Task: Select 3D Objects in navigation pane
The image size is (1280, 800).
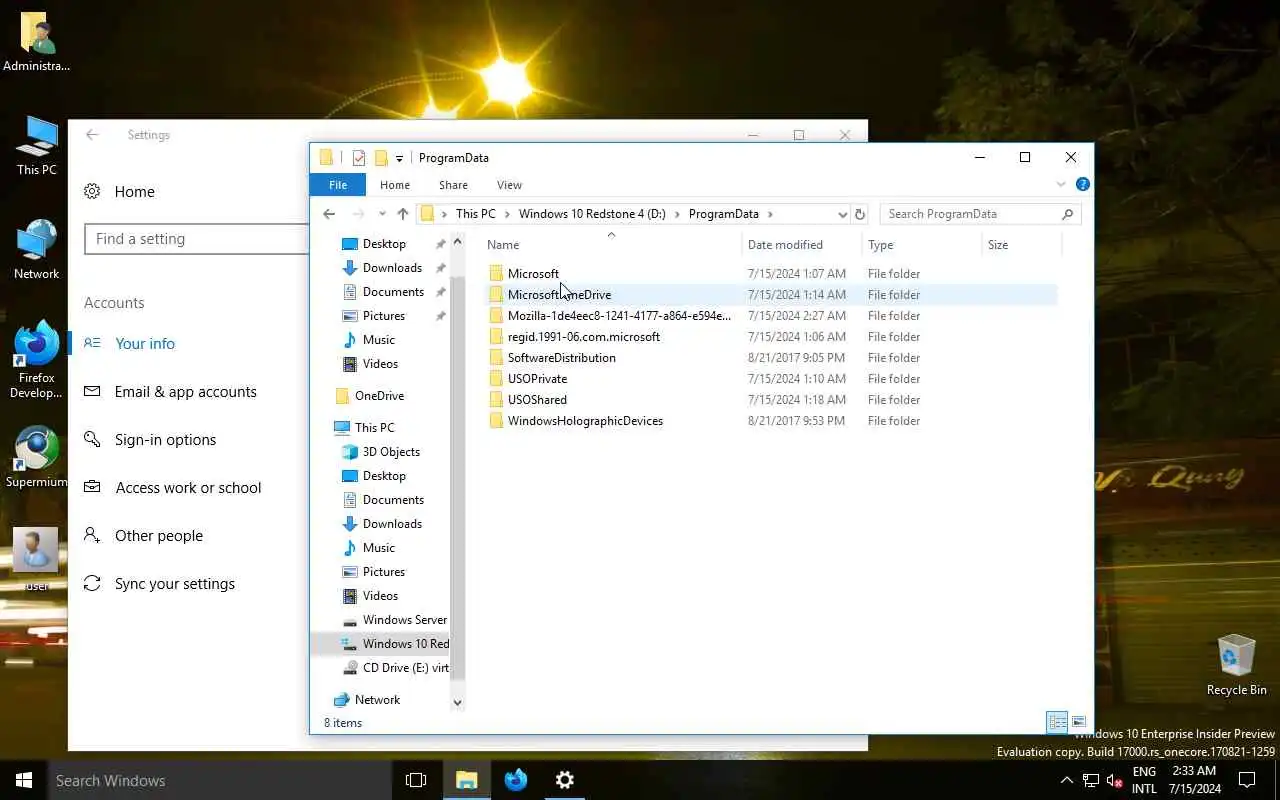Action: [x=391, y=452]
